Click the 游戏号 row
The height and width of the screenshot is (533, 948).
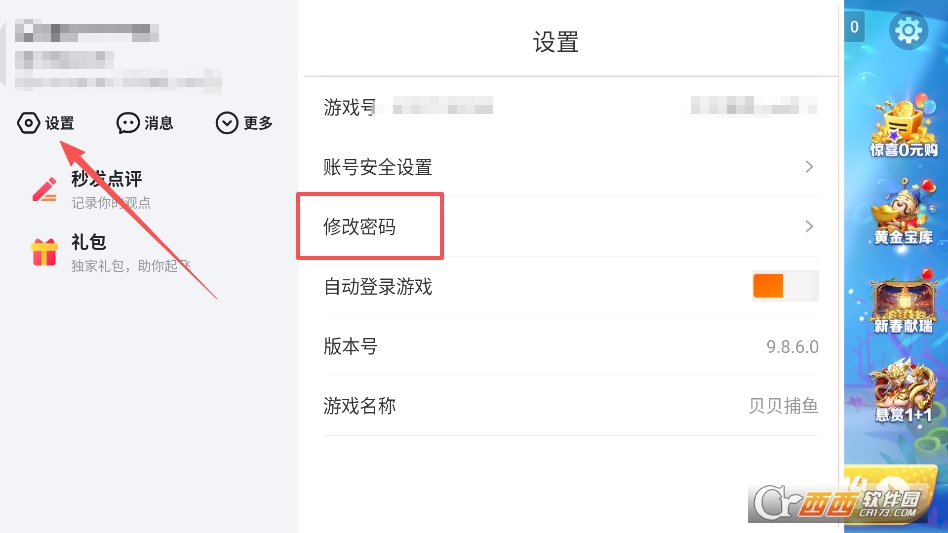pyautogui.click(x=570, y=107)
